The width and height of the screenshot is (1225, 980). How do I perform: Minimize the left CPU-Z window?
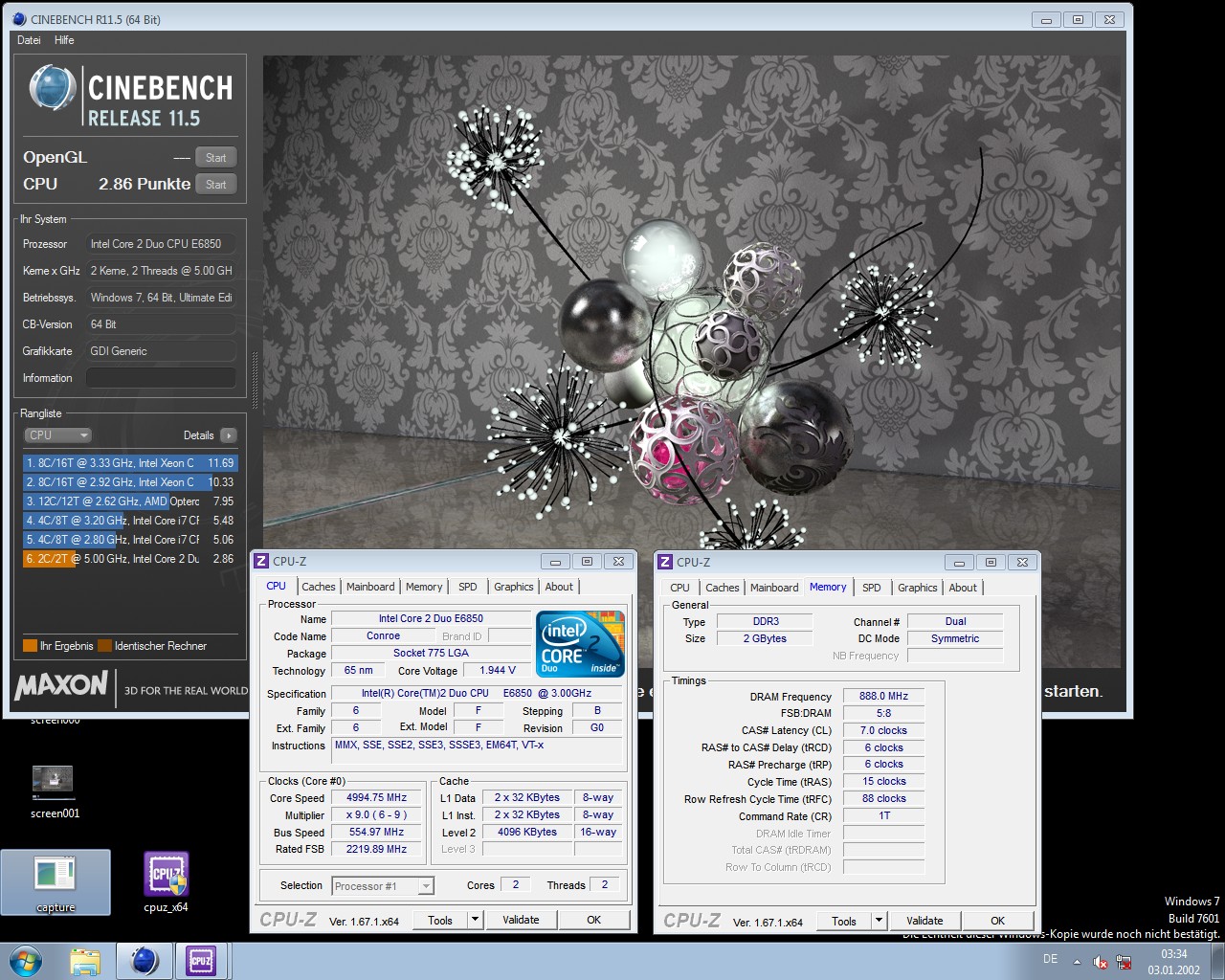tap(555, 562)
